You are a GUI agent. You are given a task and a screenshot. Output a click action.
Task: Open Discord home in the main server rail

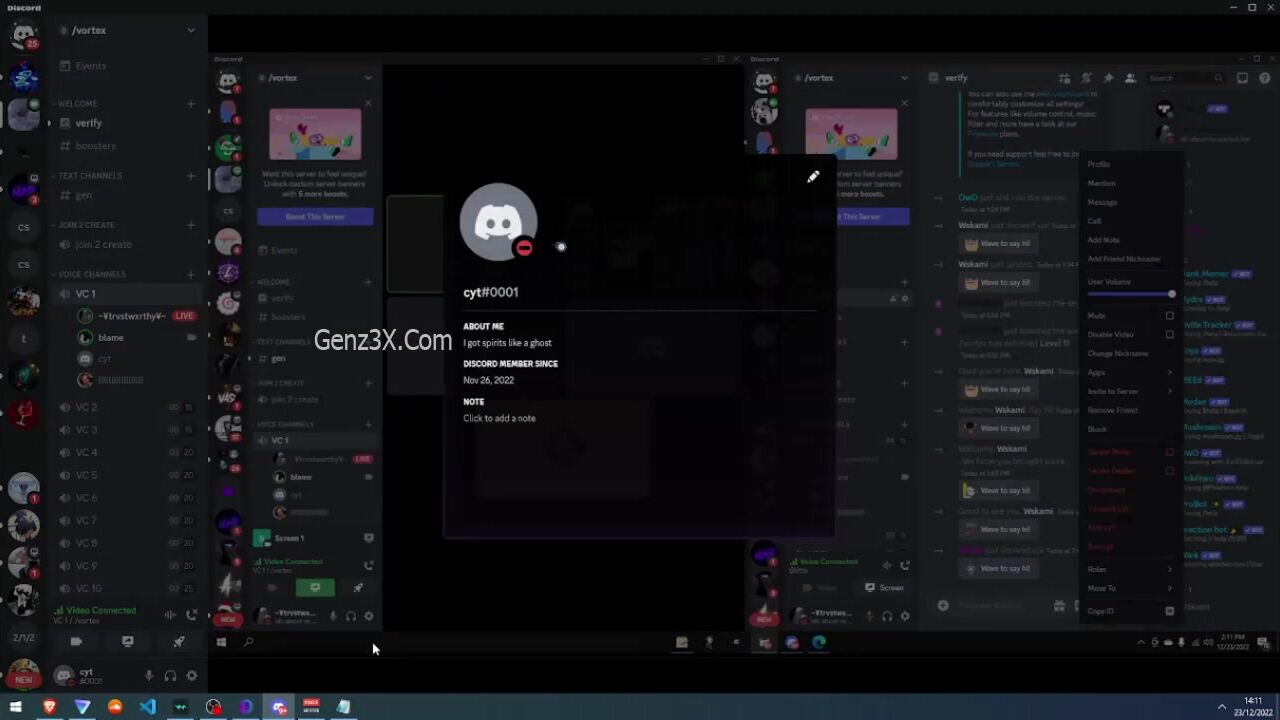23,35
